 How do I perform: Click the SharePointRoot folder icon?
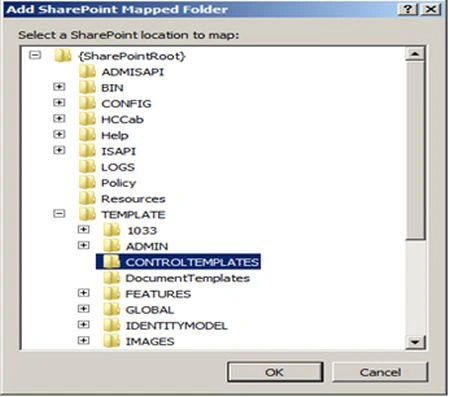(63, 55)
